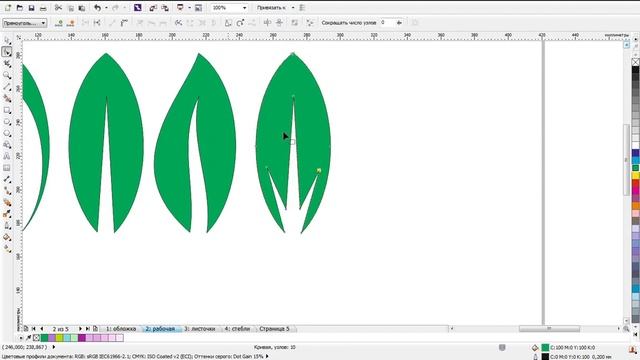The image size is (640, 360).
Task: Switch to page tab '3: листочки'
Action: pyautogui.click(x=200, y=329)
